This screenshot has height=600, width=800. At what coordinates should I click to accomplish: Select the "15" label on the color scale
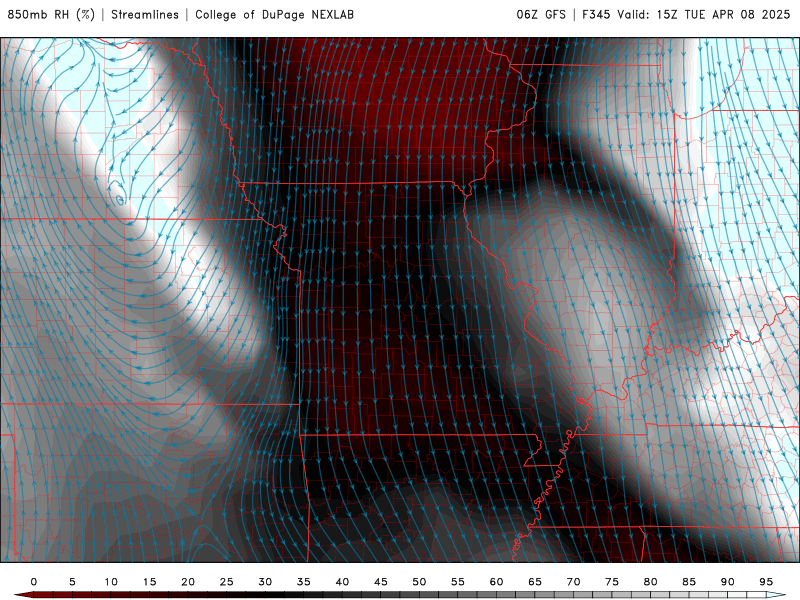pyautogui.click(x=149, y=582)
